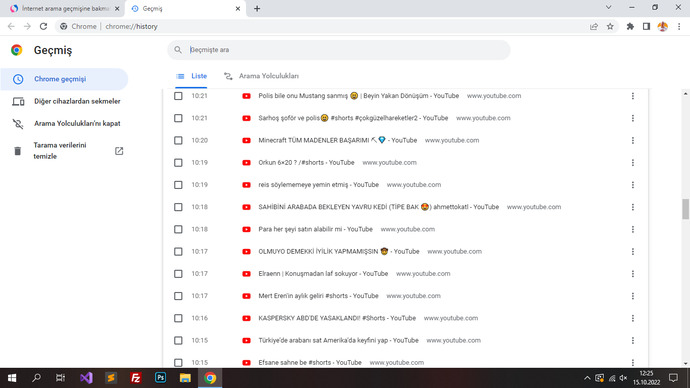Open actions menu for Mert Eren'in aylık geliri
The height and width of the screenshot is (388, 690).
tap(633, 296)
